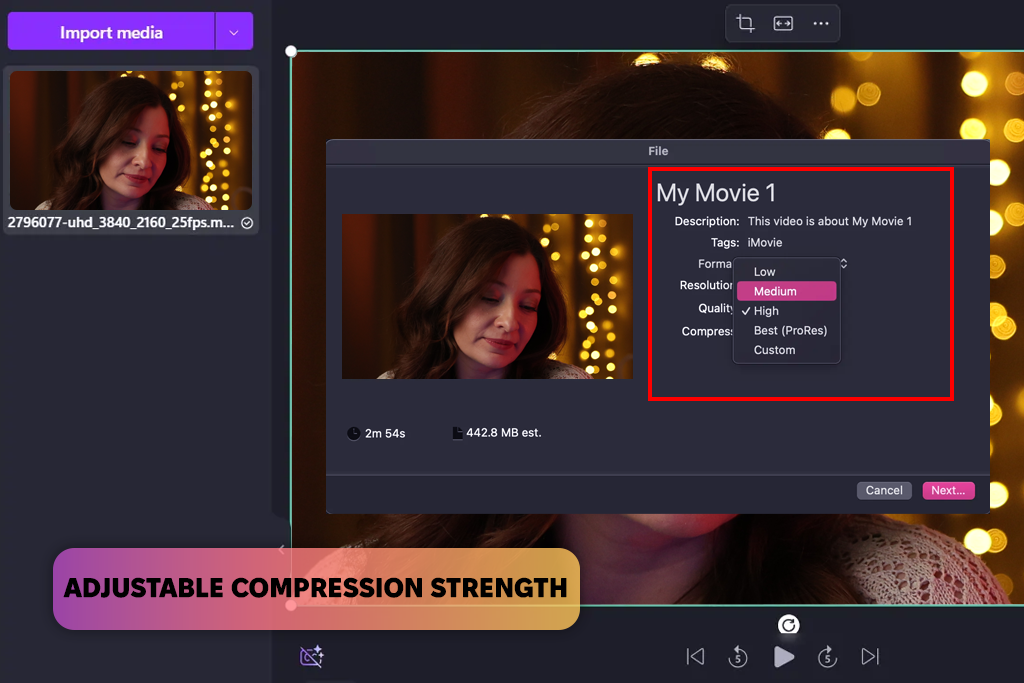The image size is (1024, 683).
Task: Click the top-left corner resize handle
Action: coord(291,51)
